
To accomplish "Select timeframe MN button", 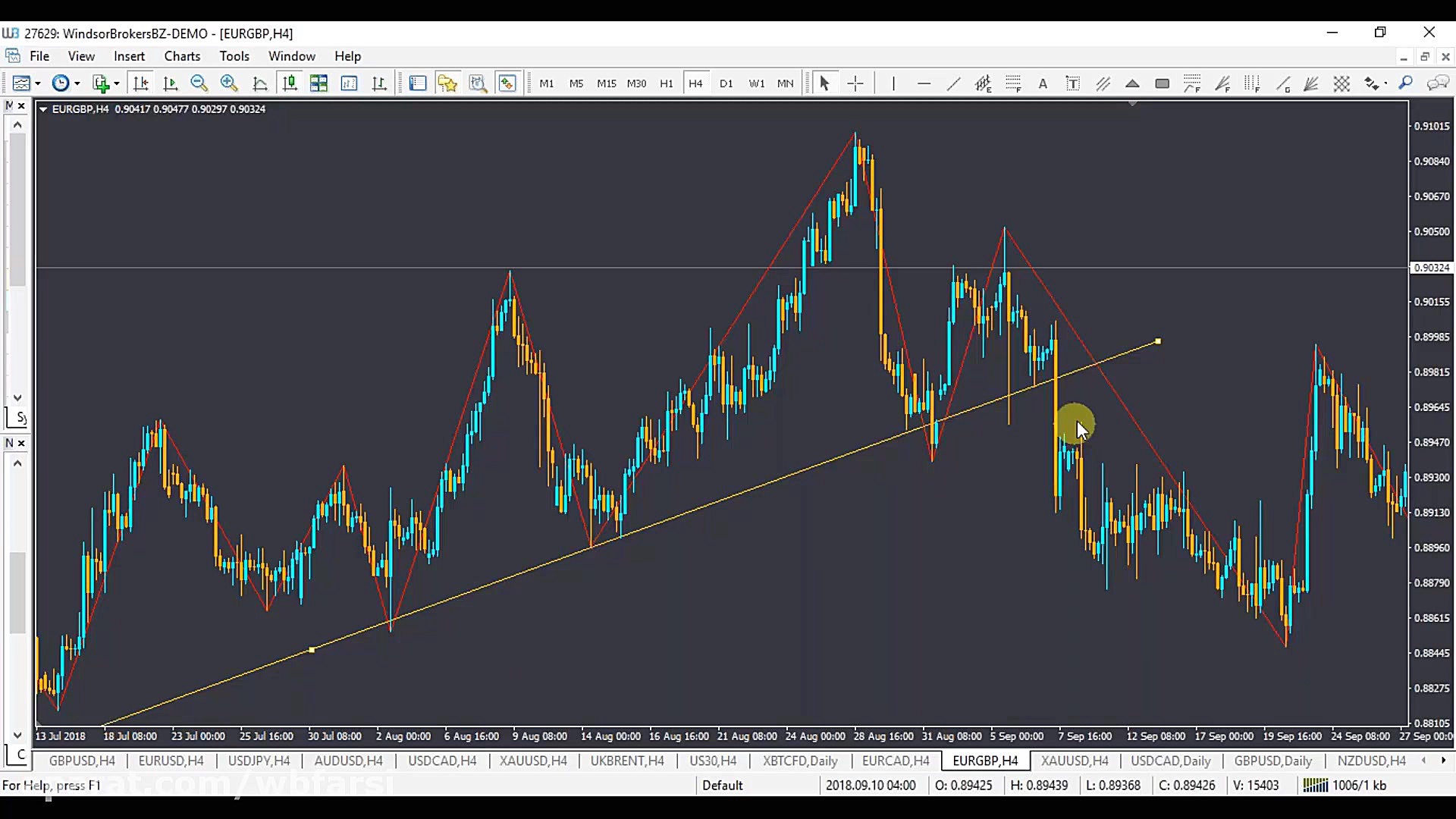I will [786, 83].
